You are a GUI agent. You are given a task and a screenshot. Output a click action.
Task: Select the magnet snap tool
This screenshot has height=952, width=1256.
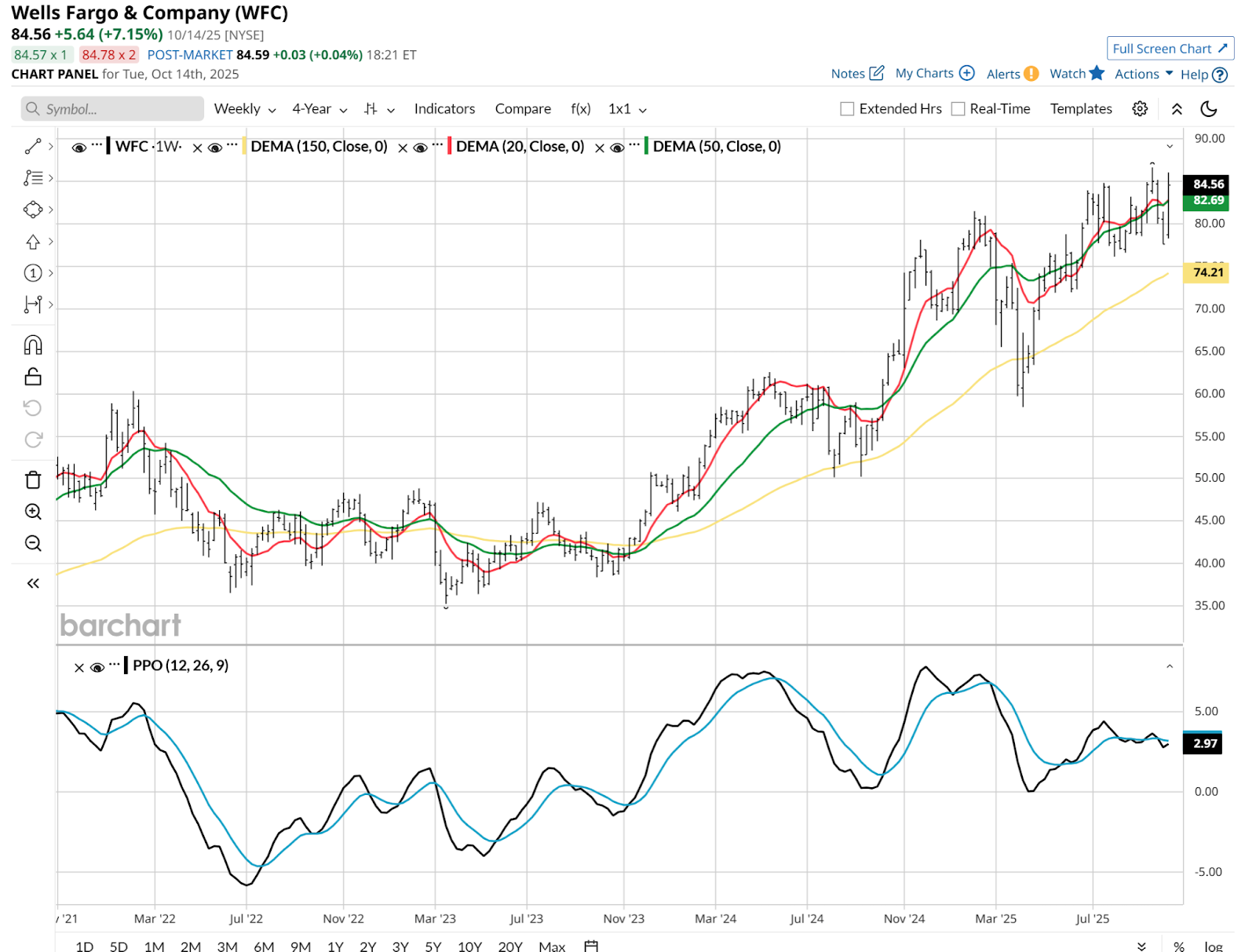tap(33, 345)
